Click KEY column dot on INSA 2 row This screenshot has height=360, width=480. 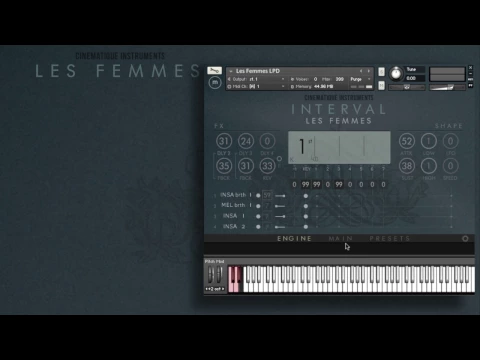point(306,227)
